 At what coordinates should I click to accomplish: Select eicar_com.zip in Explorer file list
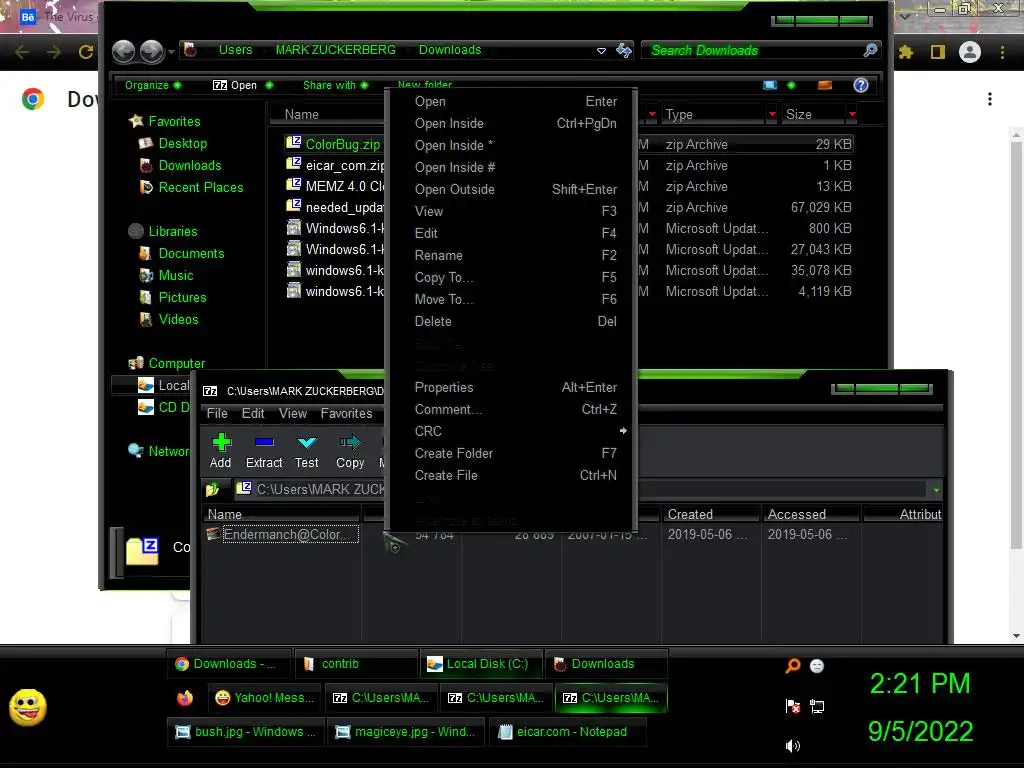tap(345, 165)
